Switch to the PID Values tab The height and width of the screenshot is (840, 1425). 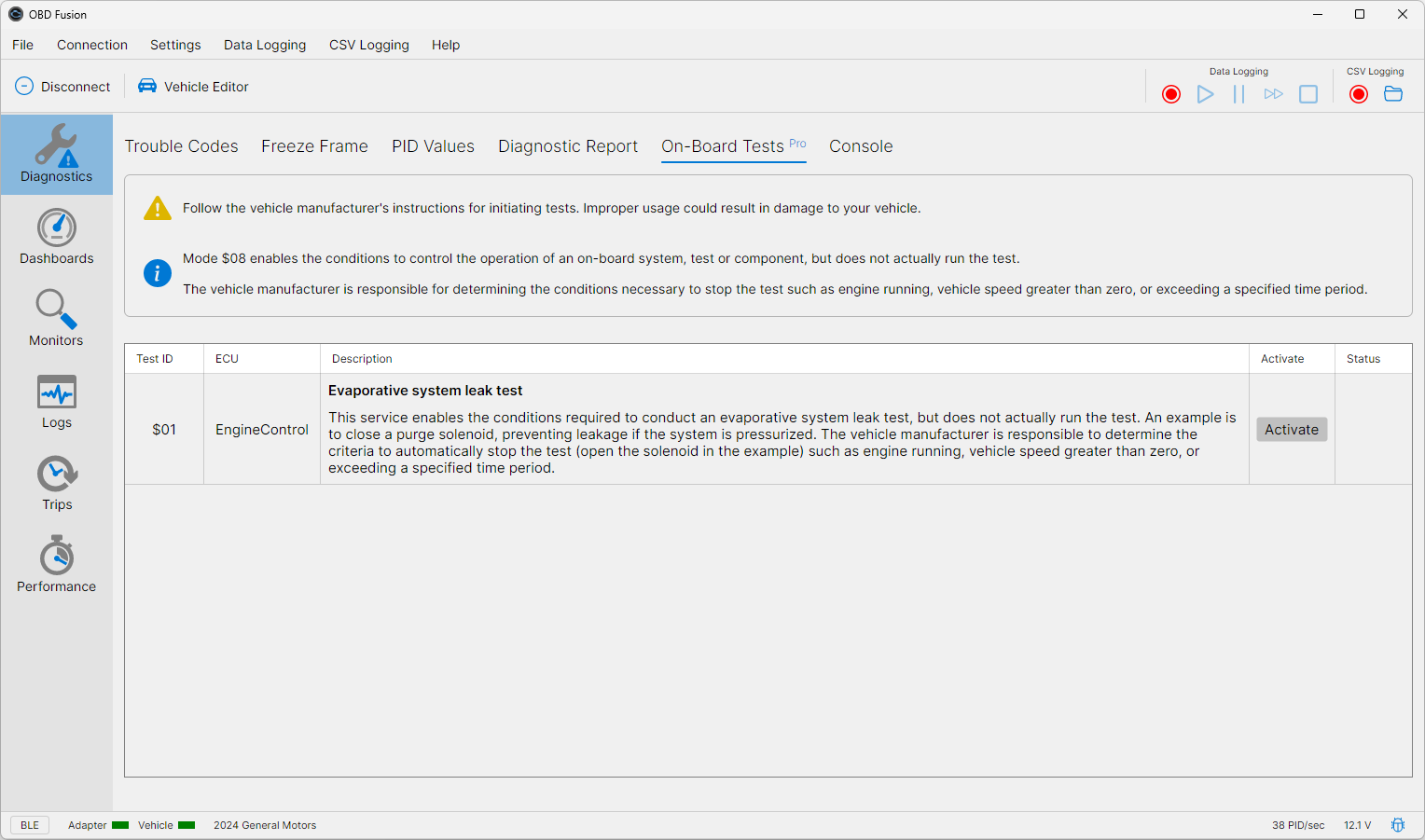(x=433, y=146)
